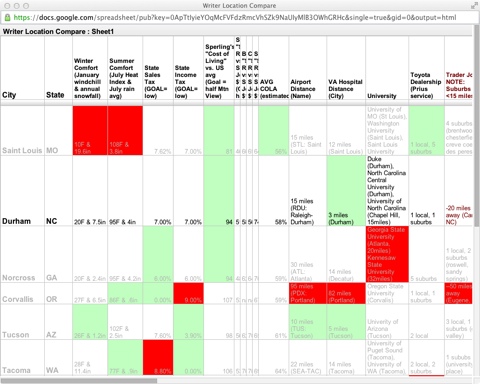The width and height of the screenshot is (480, 384).
Task: Click the green '3.90%' Tucson income tax cell
Action: coord(189,322)
